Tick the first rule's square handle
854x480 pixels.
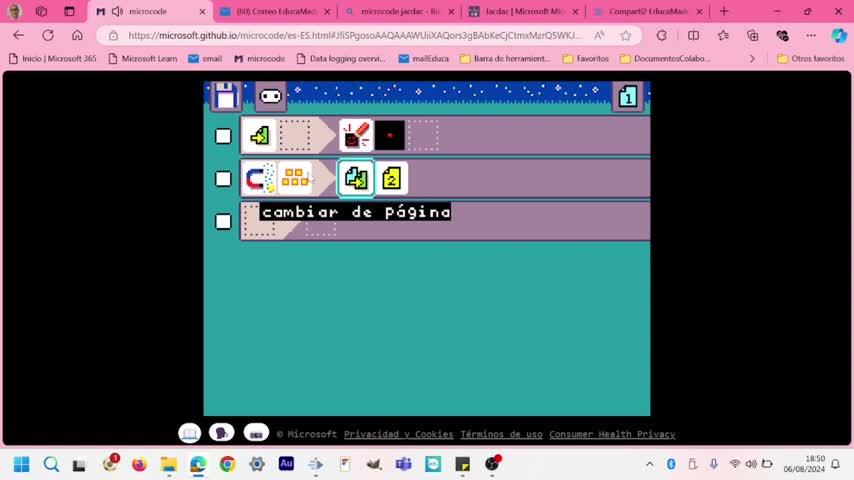point(223,136)
